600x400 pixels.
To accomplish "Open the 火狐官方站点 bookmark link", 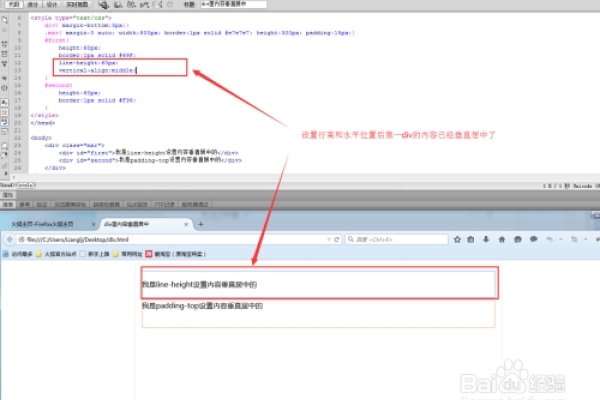I will (62, 255).
